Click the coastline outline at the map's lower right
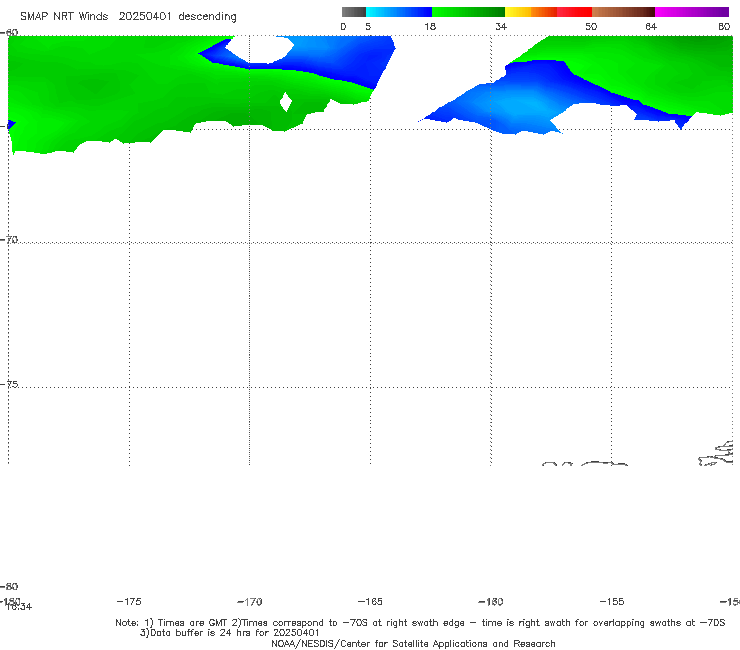Screen dimensions: 740x650 tap(716, 454)
